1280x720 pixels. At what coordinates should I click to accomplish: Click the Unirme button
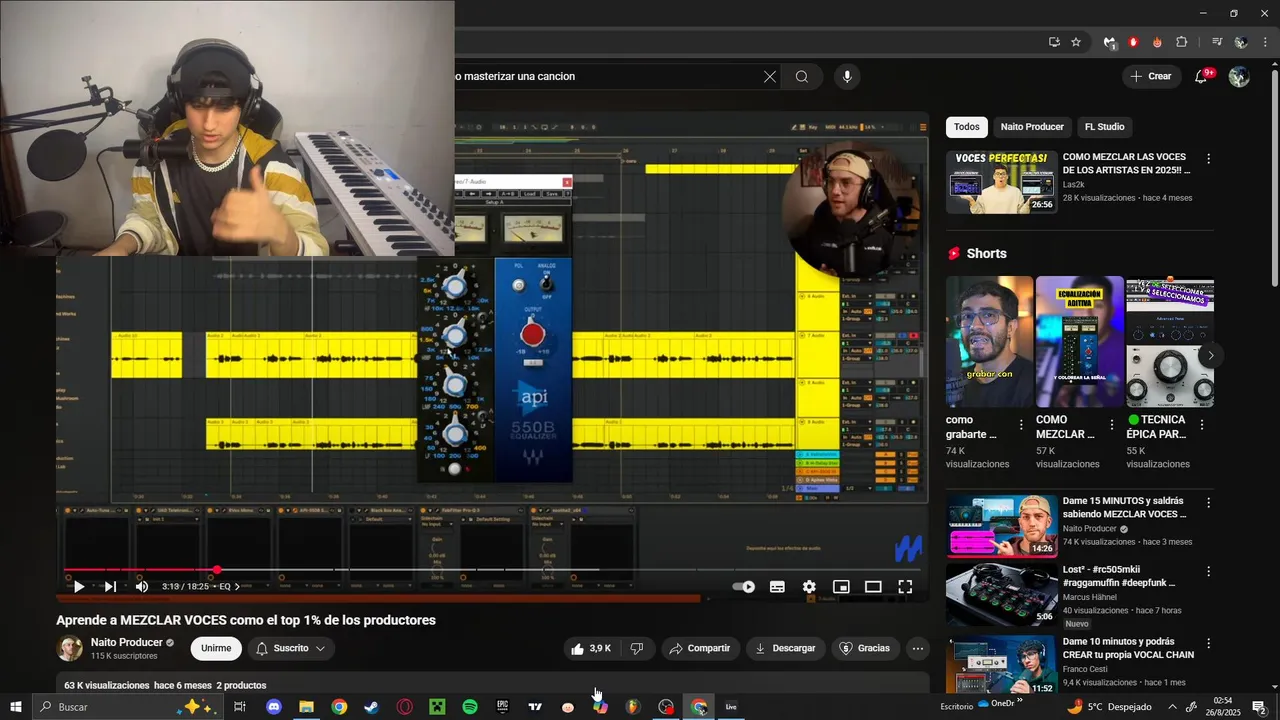point(216,648)
